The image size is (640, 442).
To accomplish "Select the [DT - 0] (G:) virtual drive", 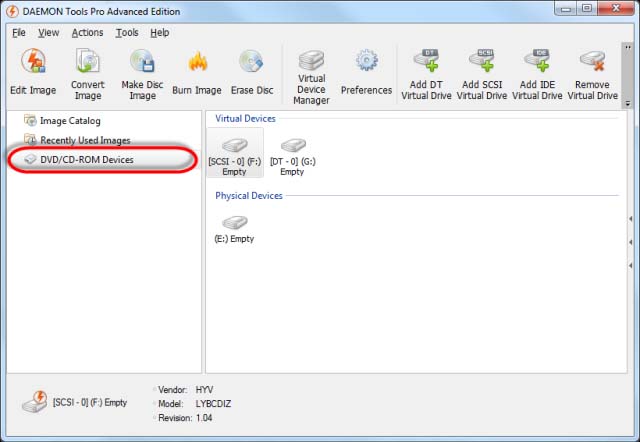I will tap(293, 157).
